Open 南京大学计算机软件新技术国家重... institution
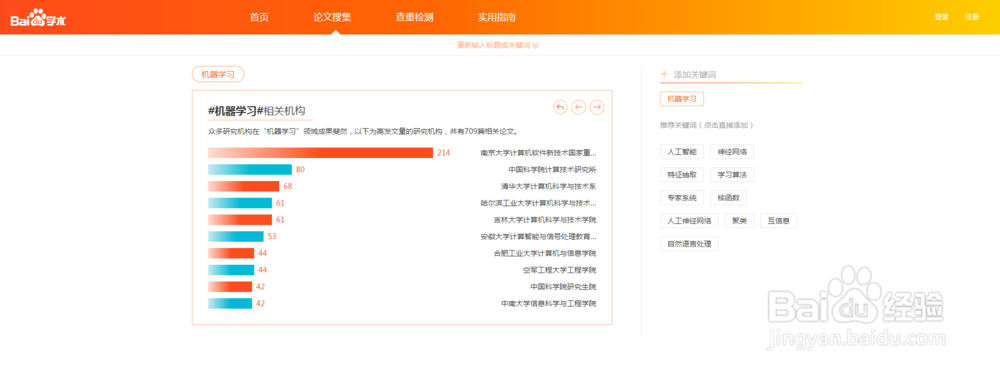The height and width of the screenshot is (372, 1000). coord(538,153)
